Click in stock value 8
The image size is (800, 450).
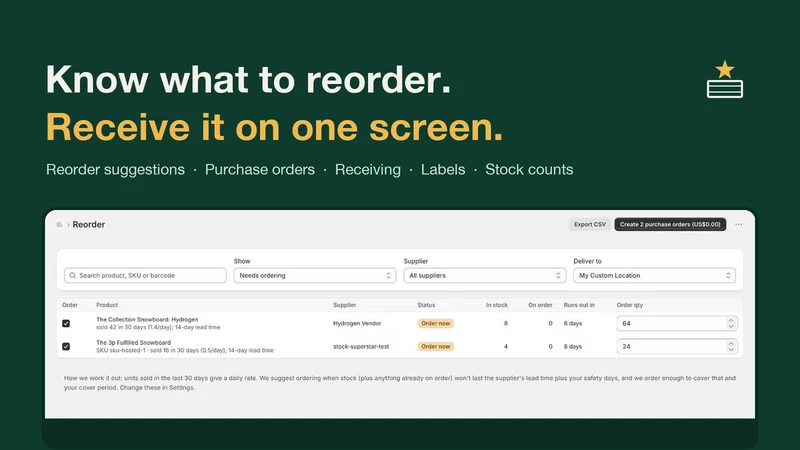506,323
